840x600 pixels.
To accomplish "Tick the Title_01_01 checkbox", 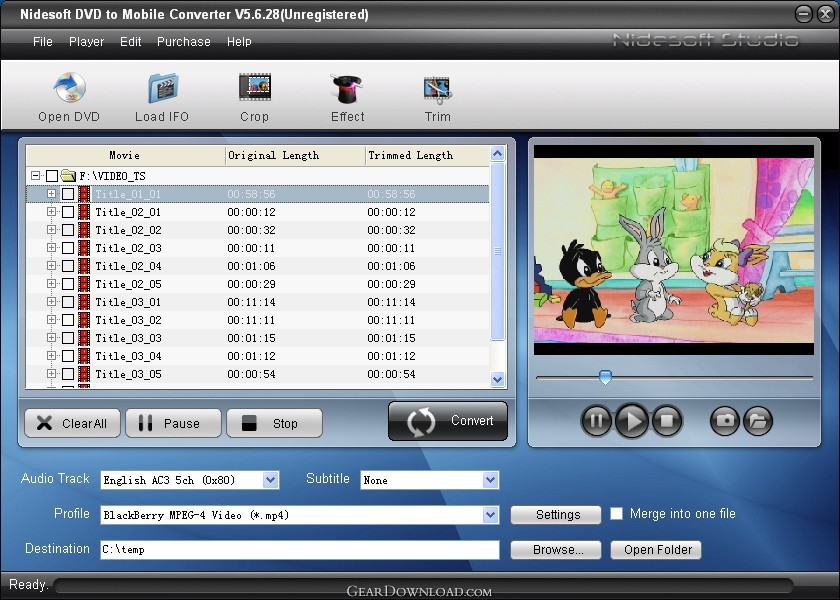I will (x=68, y=194).
